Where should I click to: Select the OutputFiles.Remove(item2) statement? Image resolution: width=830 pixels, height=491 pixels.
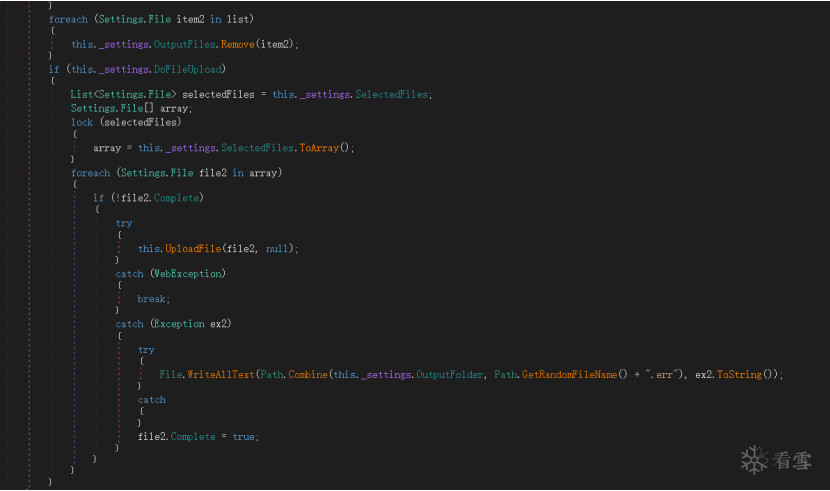point(185,44)
